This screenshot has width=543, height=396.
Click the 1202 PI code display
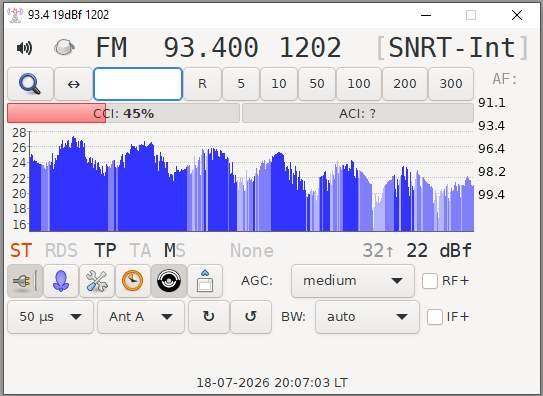(310, 47)
